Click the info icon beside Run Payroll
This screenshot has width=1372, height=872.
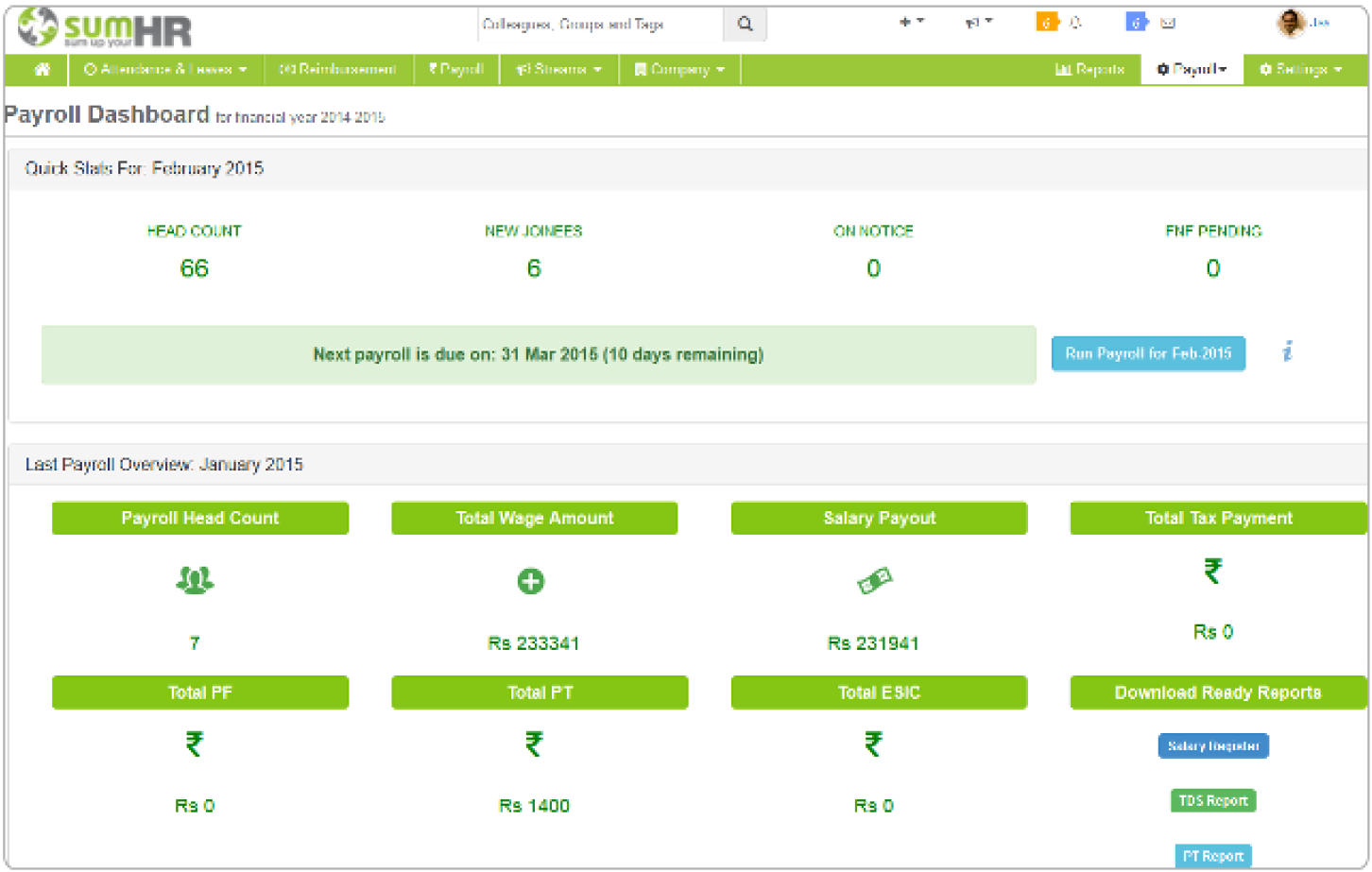[x=1287, y=351]
